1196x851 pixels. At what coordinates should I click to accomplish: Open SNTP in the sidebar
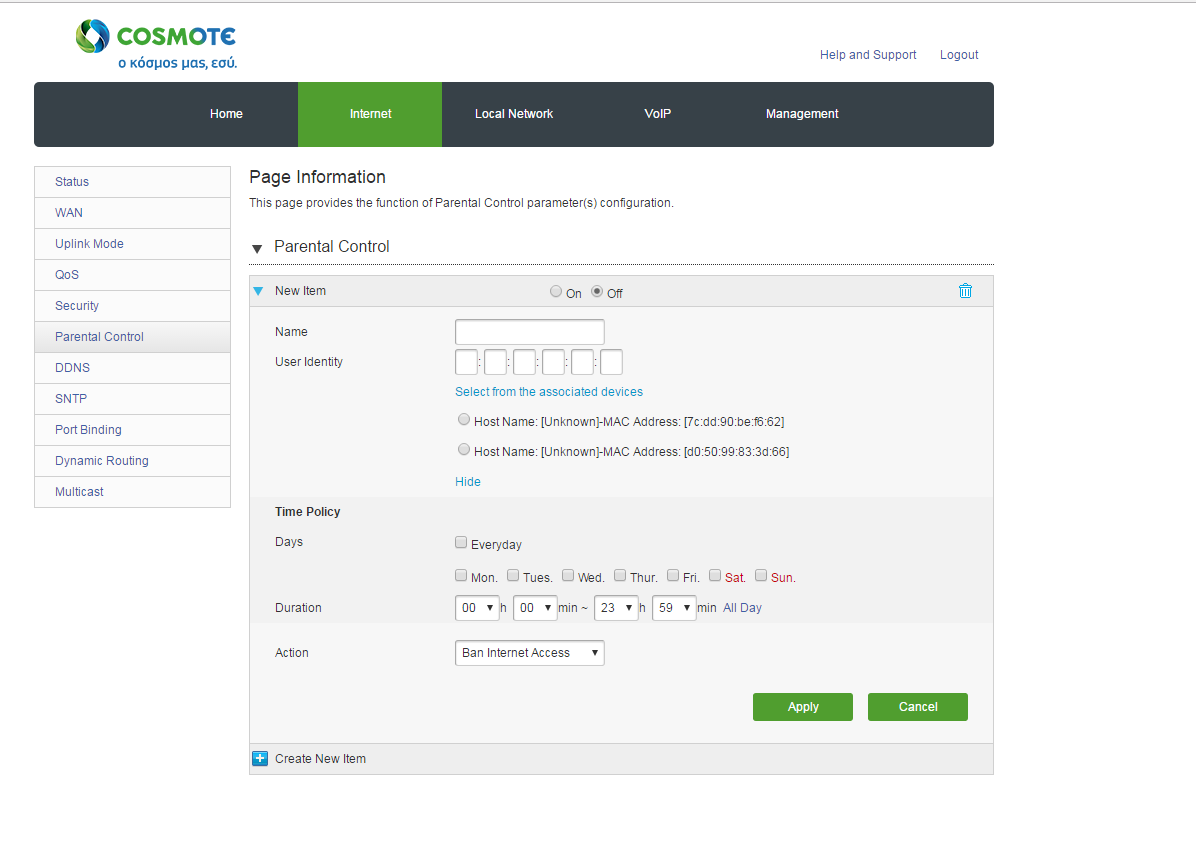click(133, 399)
